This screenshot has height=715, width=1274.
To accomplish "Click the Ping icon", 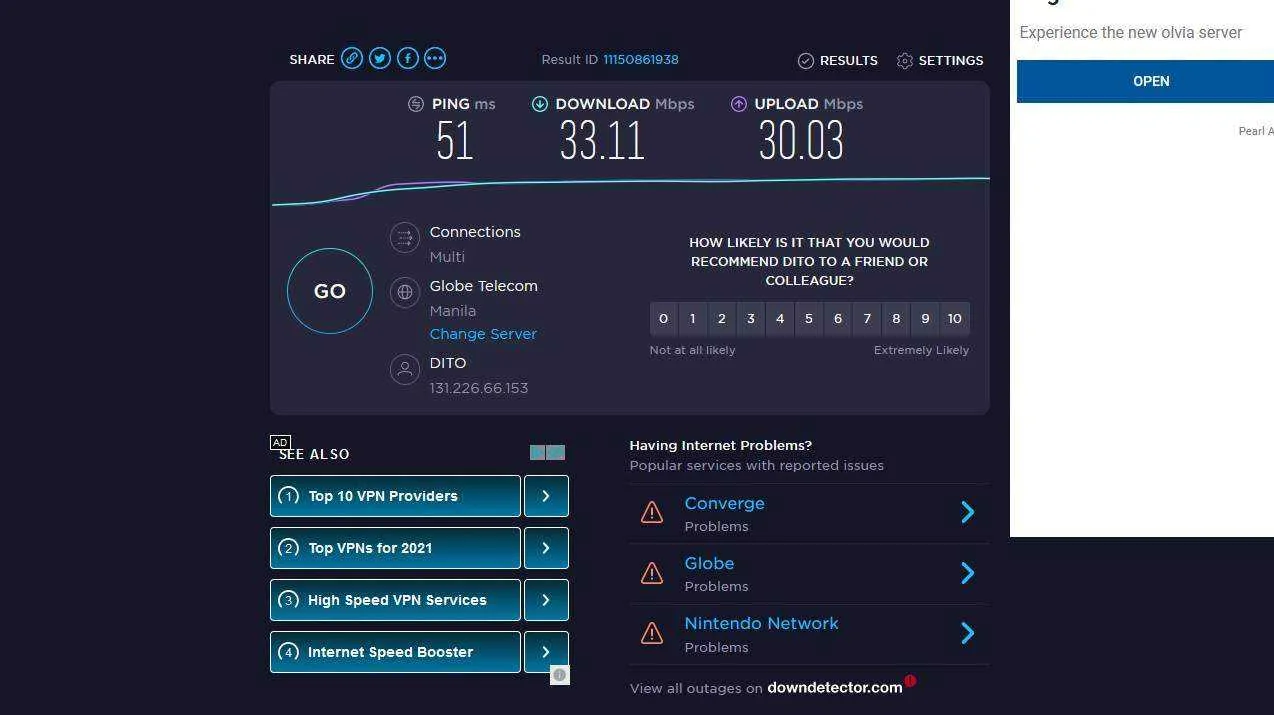I will (x=416, y=104).
